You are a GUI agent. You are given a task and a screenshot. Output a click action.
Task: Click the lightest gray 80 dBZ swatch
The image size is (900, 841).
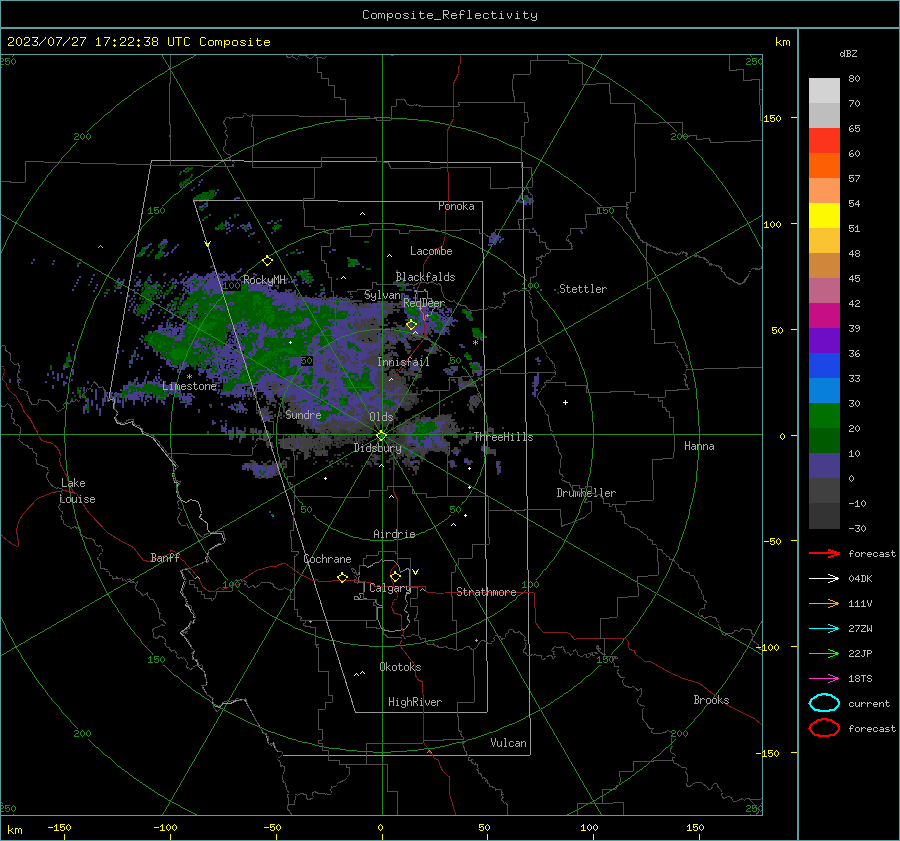click(824, 91)
